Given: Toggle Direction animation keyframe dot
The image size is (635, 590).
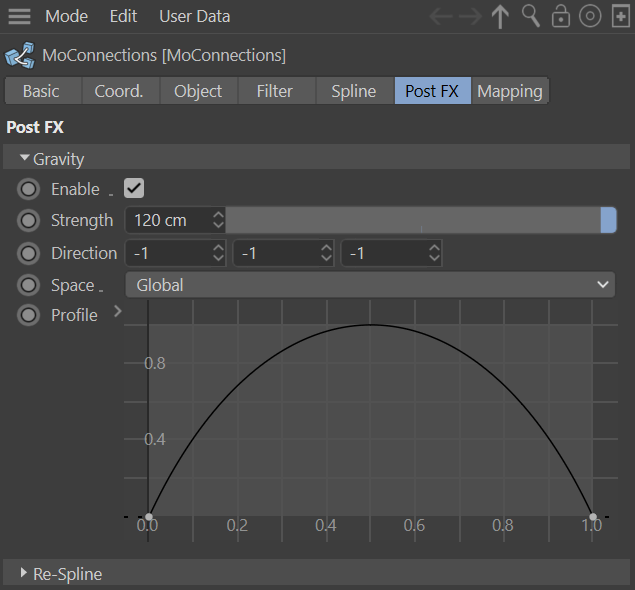Looking at the screenshot, I should (29, 253).
